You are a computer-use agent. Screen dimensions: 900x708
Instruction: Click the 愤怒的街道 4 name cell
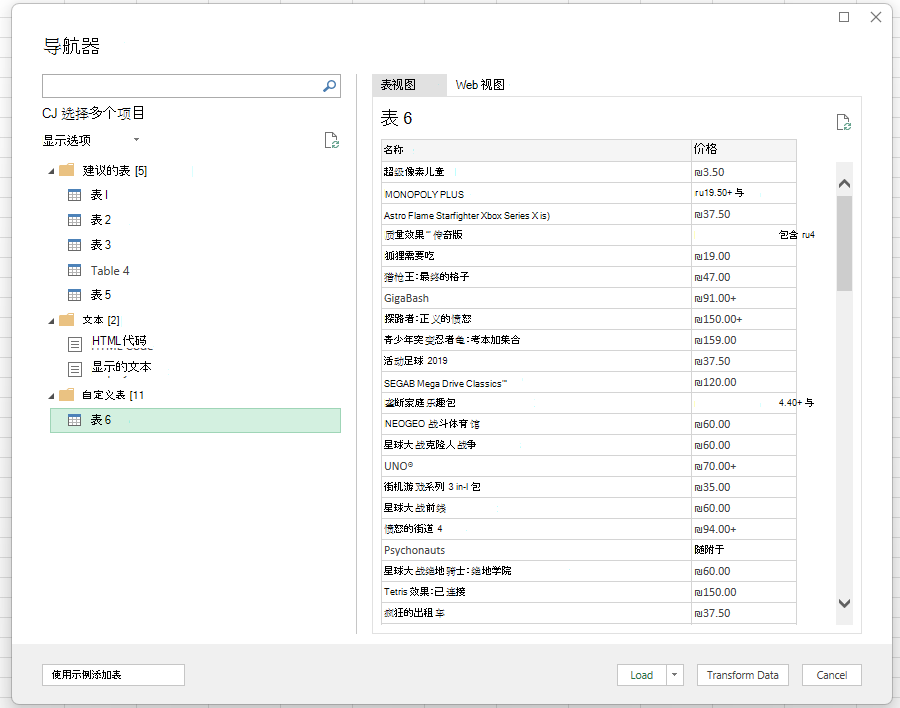point(536,529)
